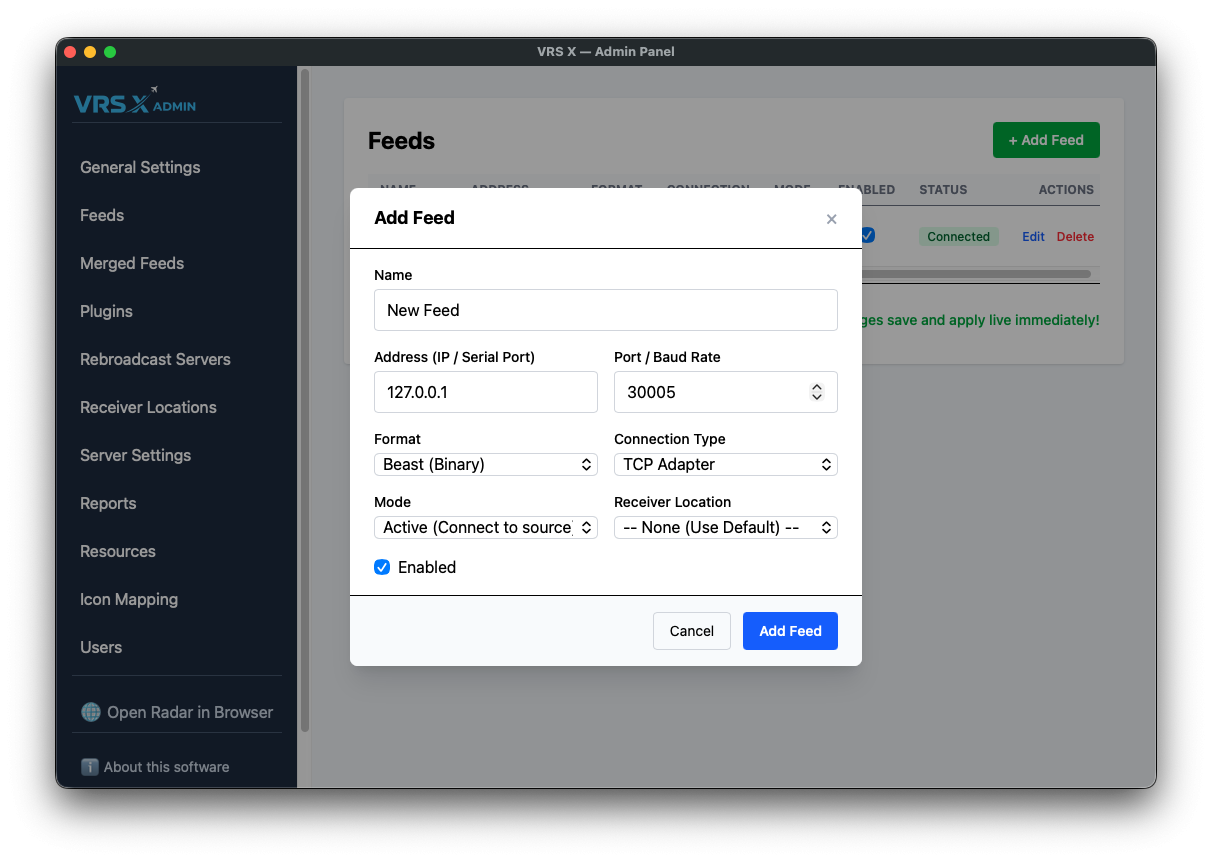Click the Port / Baud Rate stepper arrows
Viewport: 1212px width, 862px height.
pos(817,392)
